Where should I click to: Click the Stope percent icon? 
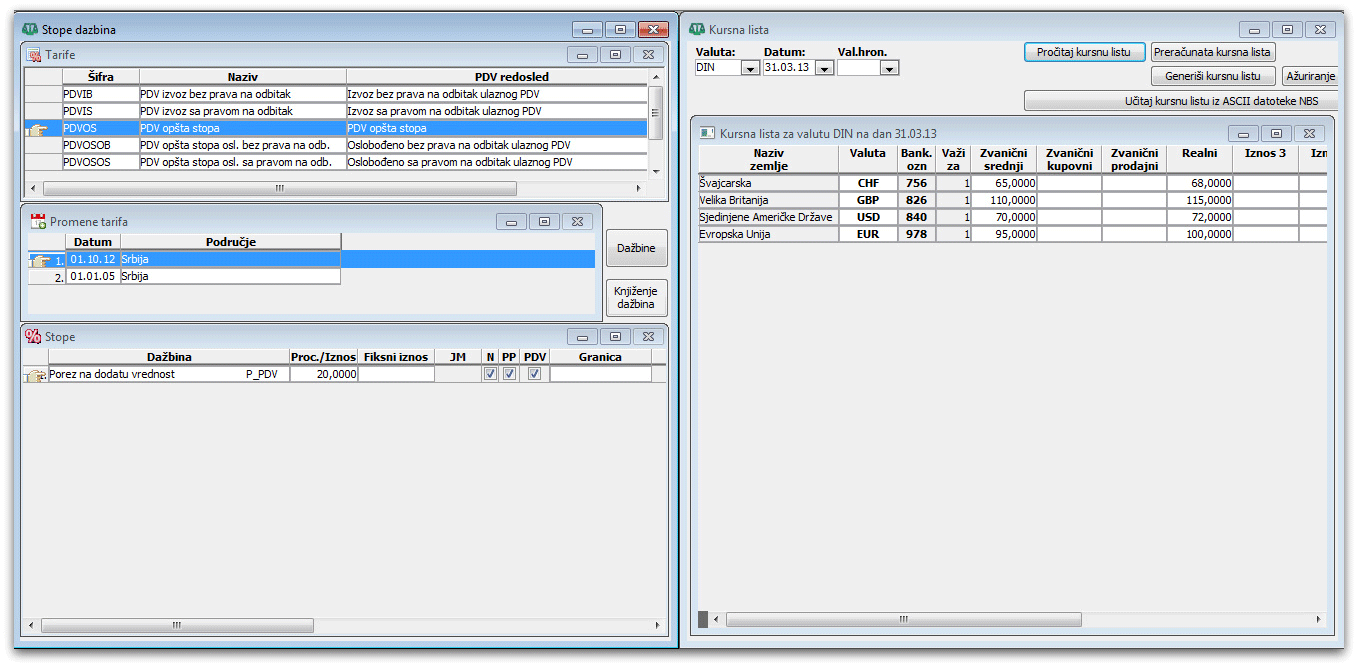33,337
